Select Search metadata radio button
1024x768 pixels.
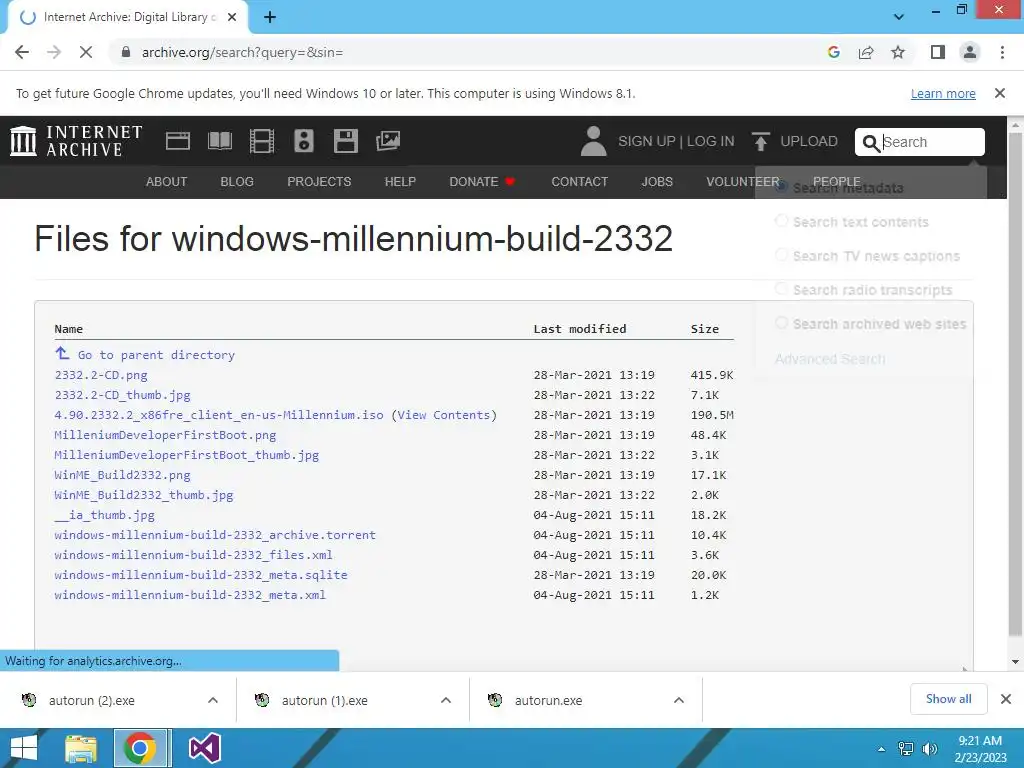[782, 187]
